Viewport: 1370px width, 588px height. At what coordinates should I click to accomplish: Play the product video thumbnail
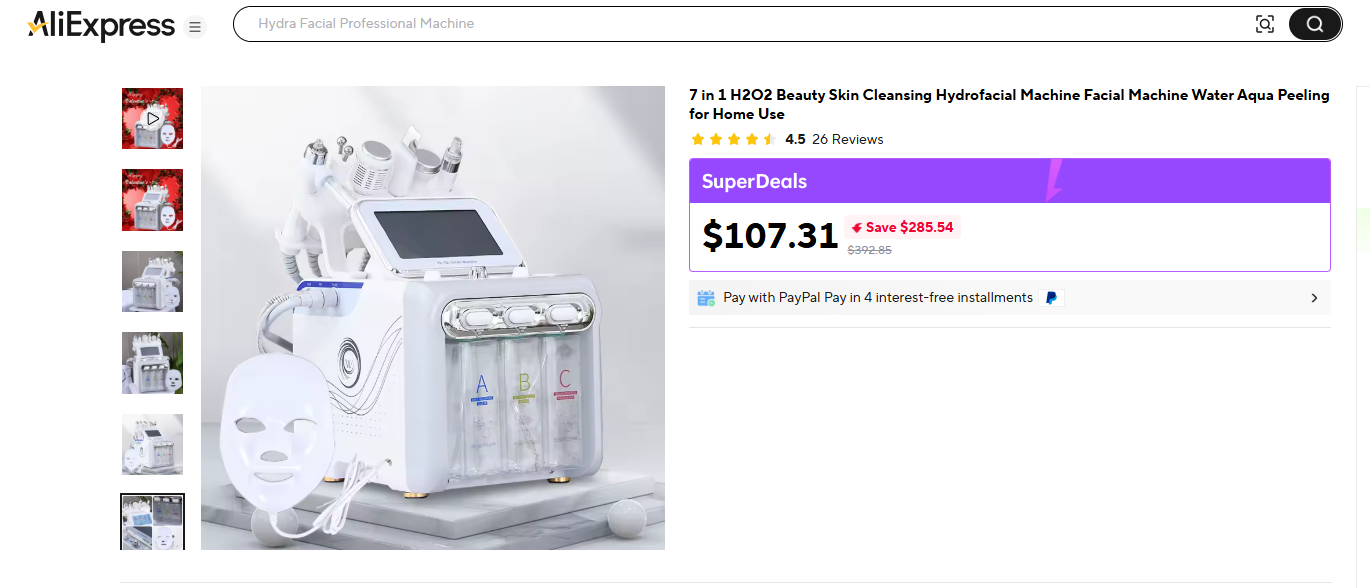(152, 118)
